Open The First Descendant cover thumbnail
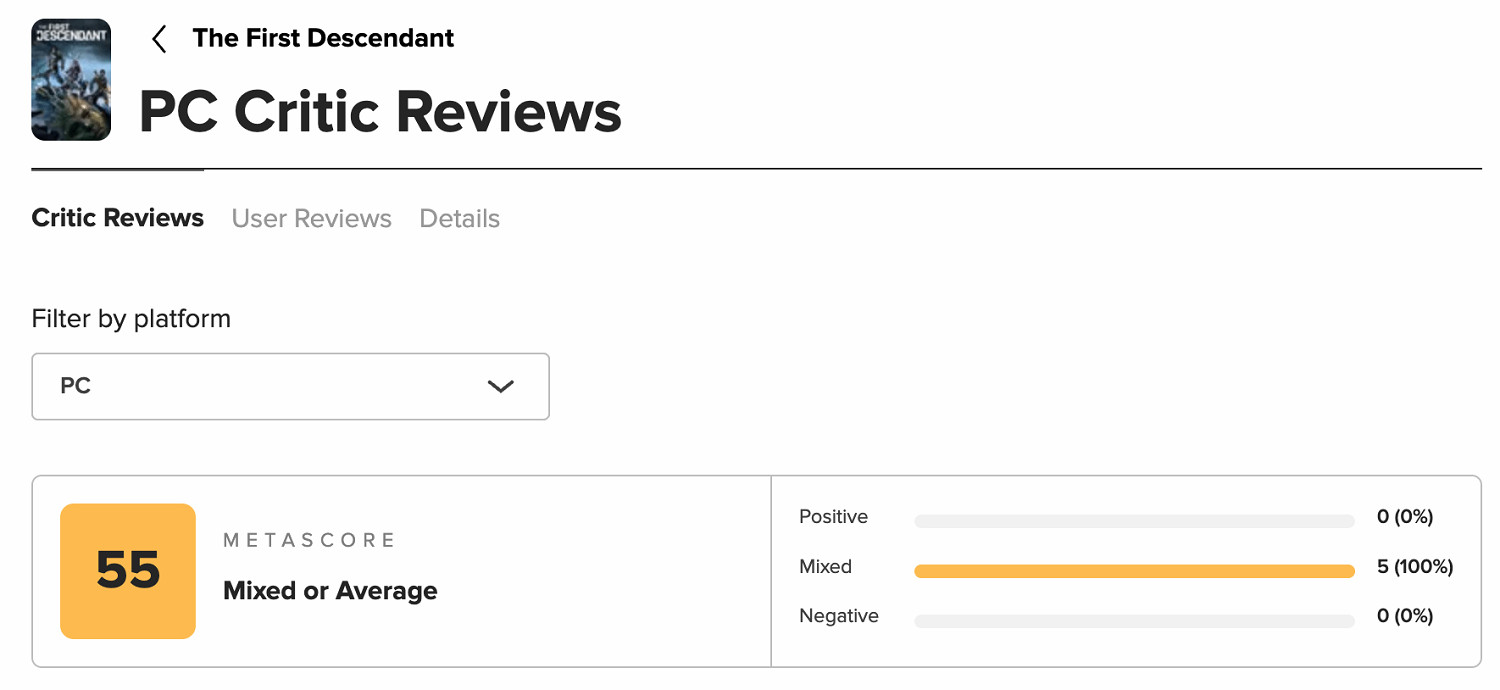This screenshot has width=1500, height=690. (71, 79)
